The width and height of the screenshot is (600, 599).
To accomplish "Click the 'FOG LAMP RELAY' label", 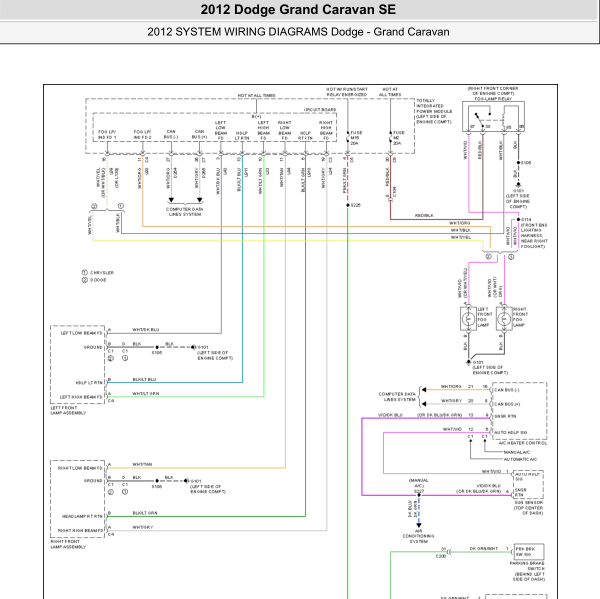I will 493,99.
